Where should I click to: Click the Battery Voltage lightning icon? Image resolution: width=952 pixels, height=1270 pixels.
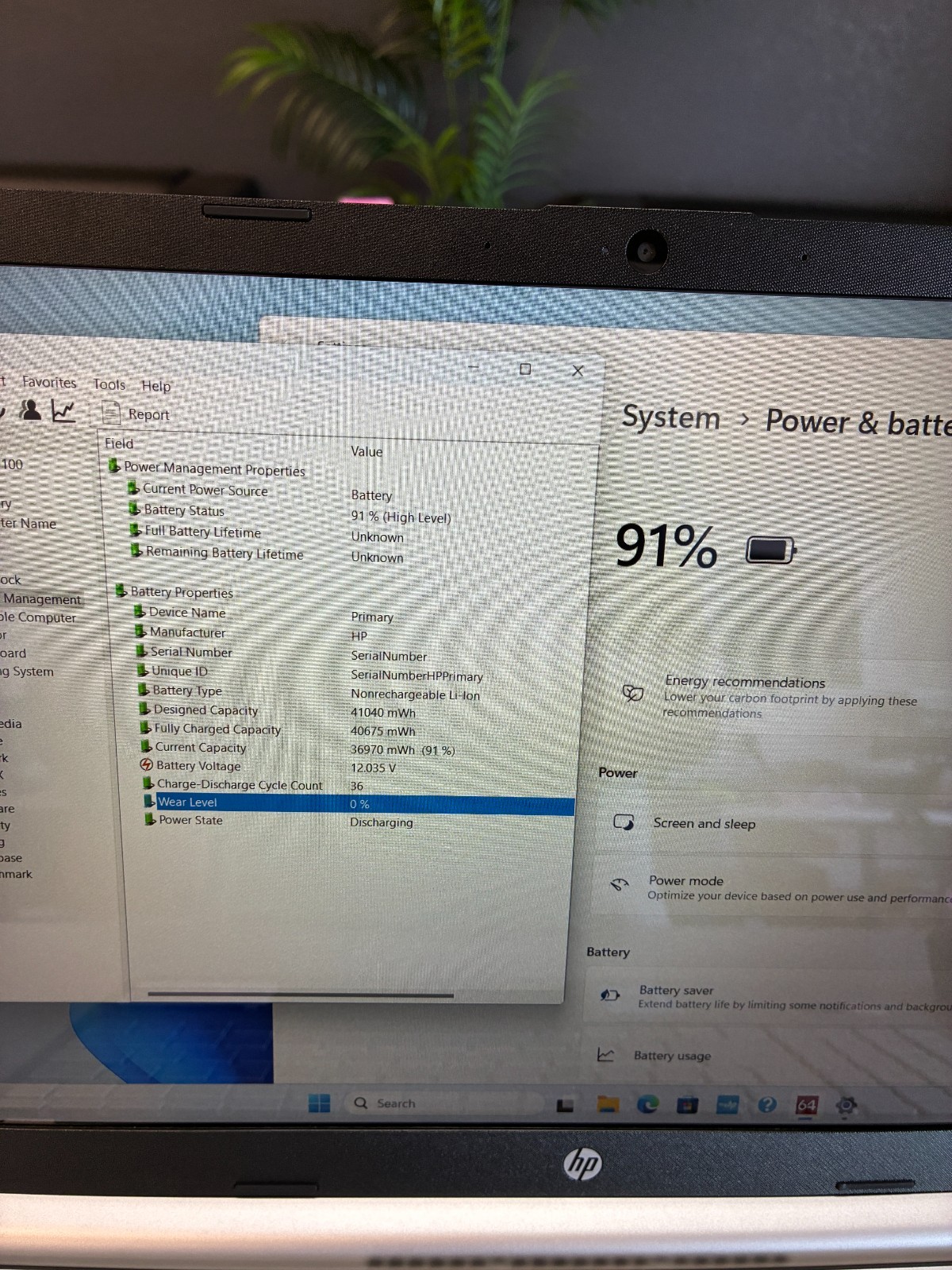[146, 765]
